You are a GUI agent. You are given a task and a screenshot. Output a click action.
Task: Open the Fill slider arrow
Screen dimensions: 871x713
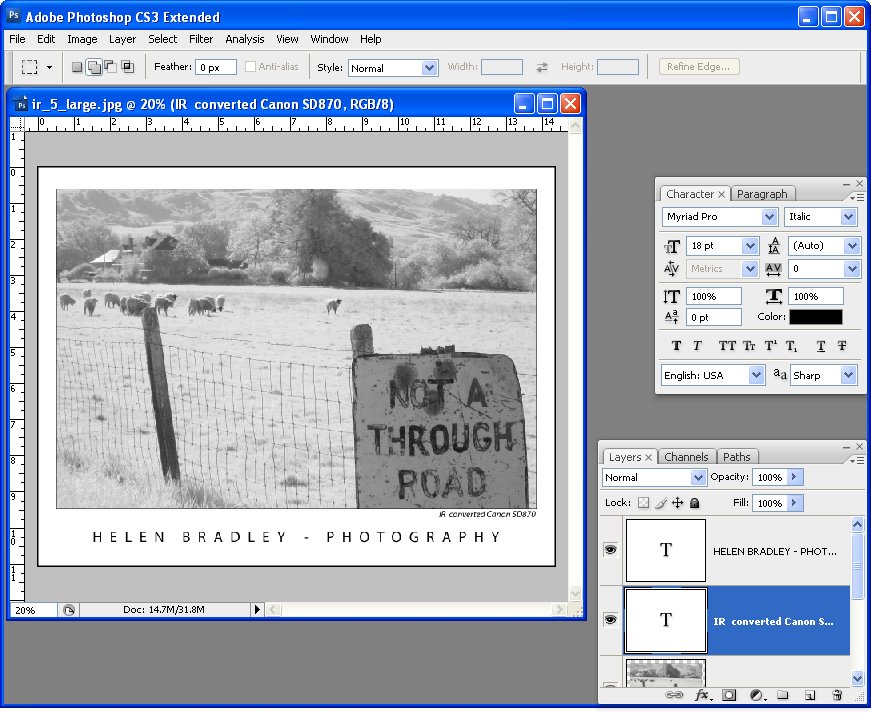(795, 503)
